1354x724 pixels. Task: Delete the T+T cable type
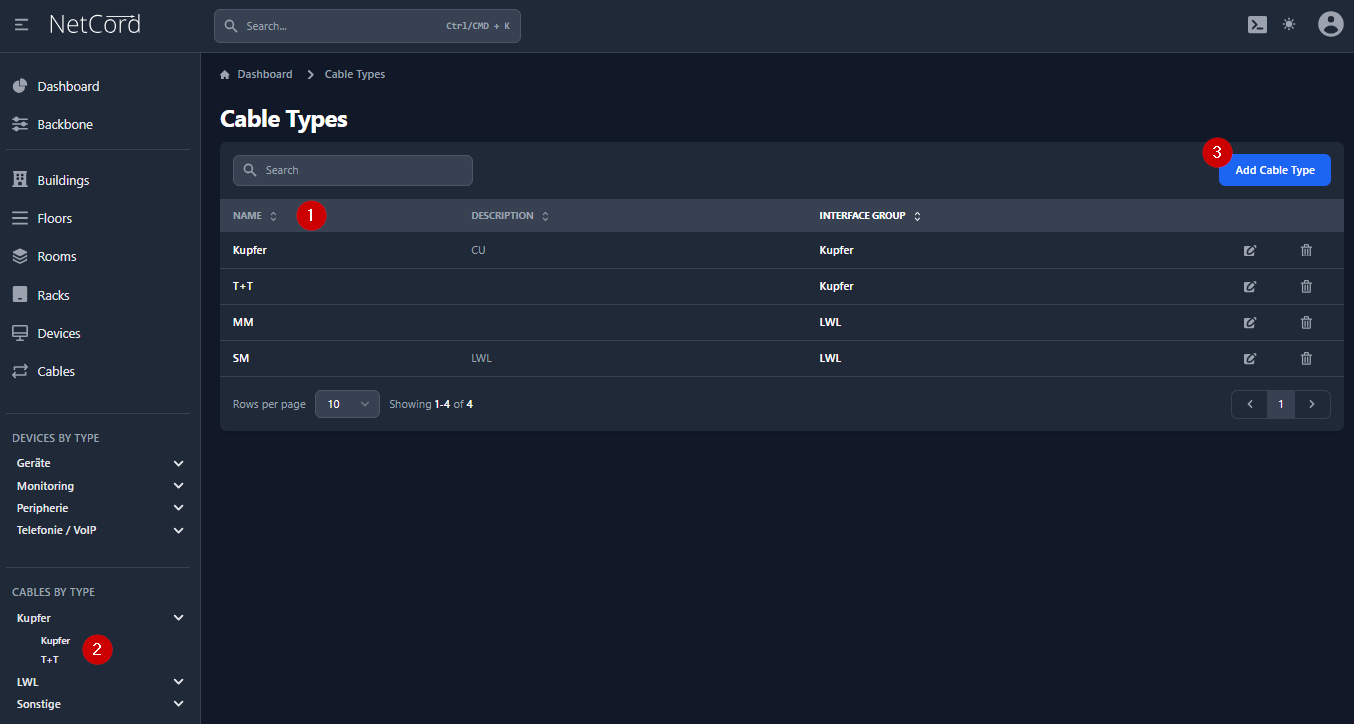pyautogui.click(x=1306, y=286)
